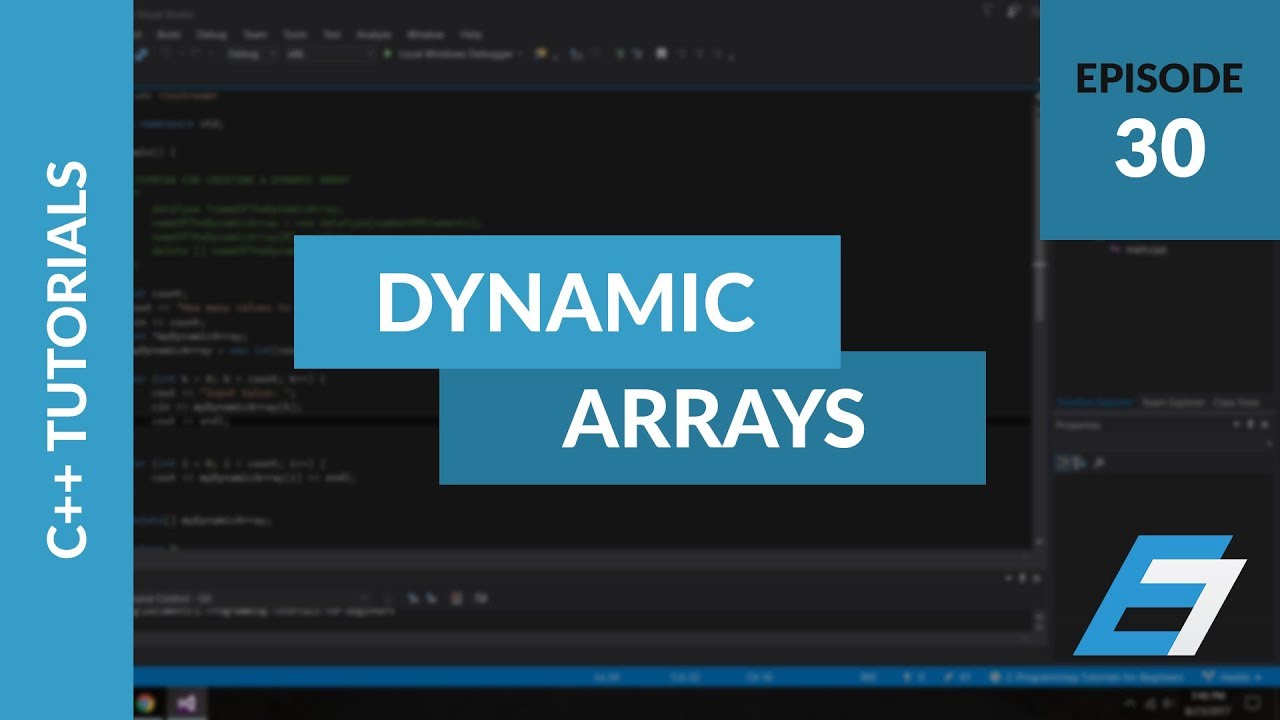Open the Help menu
Screen dimensions: 1280x720
click(x=469, y=34)
